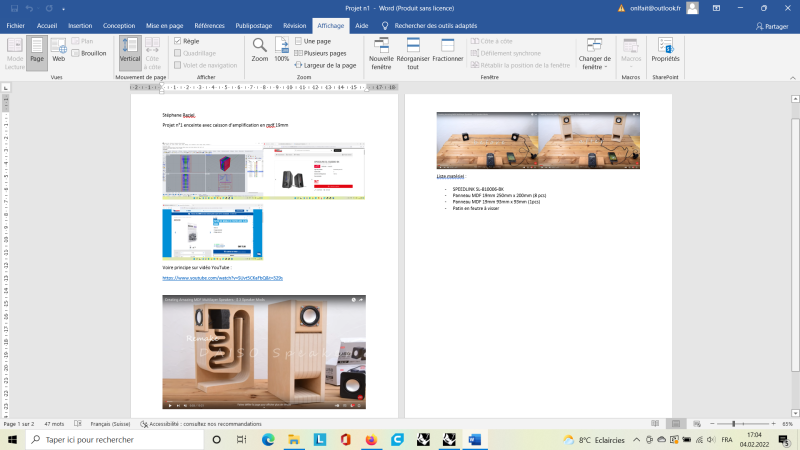Click the Fractionner window icon
This screenshot has height=450, width=800.
(447, 46)
